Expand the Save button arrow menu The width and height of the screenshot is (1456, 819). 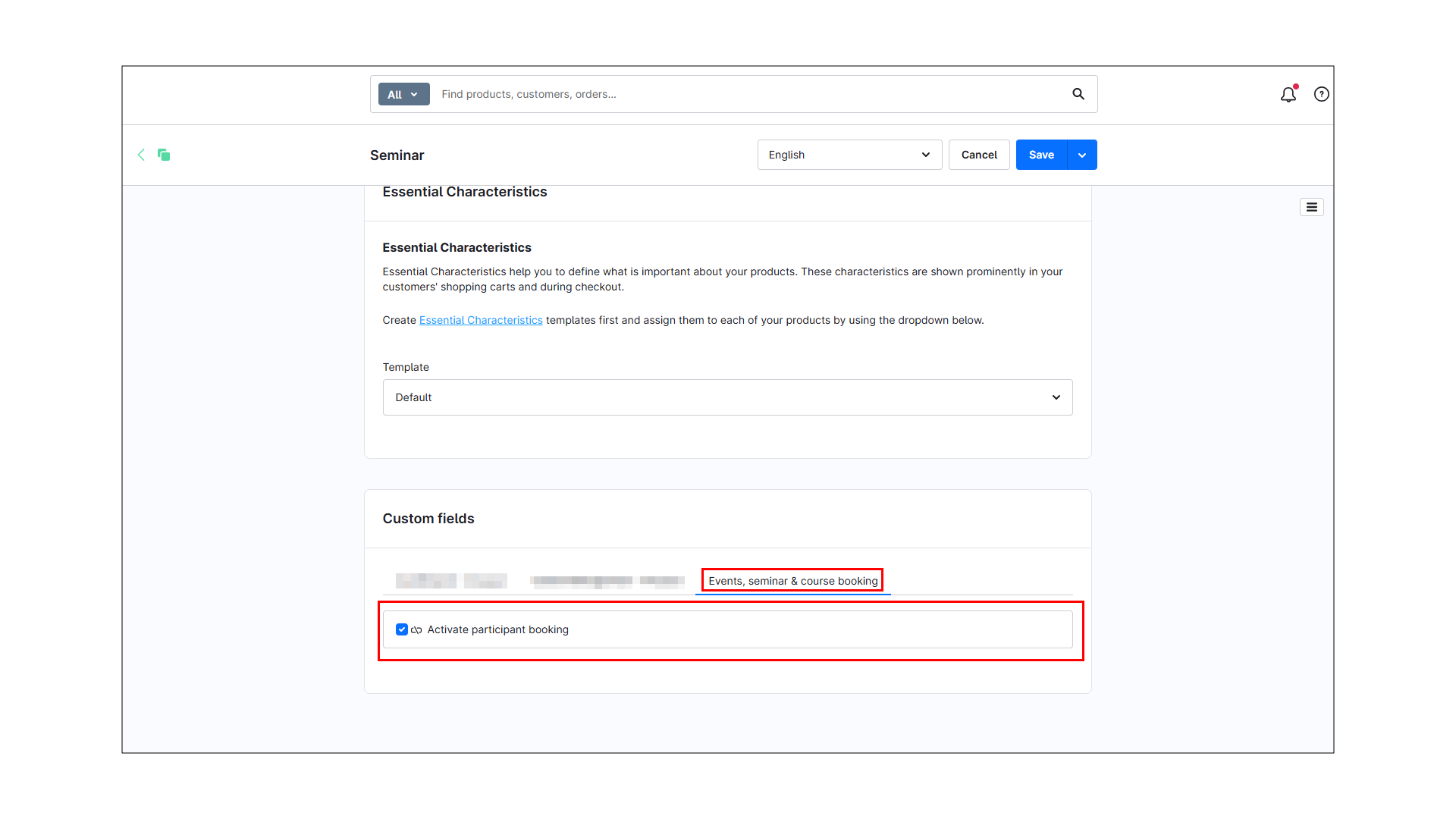click(x=1082, y=155)
